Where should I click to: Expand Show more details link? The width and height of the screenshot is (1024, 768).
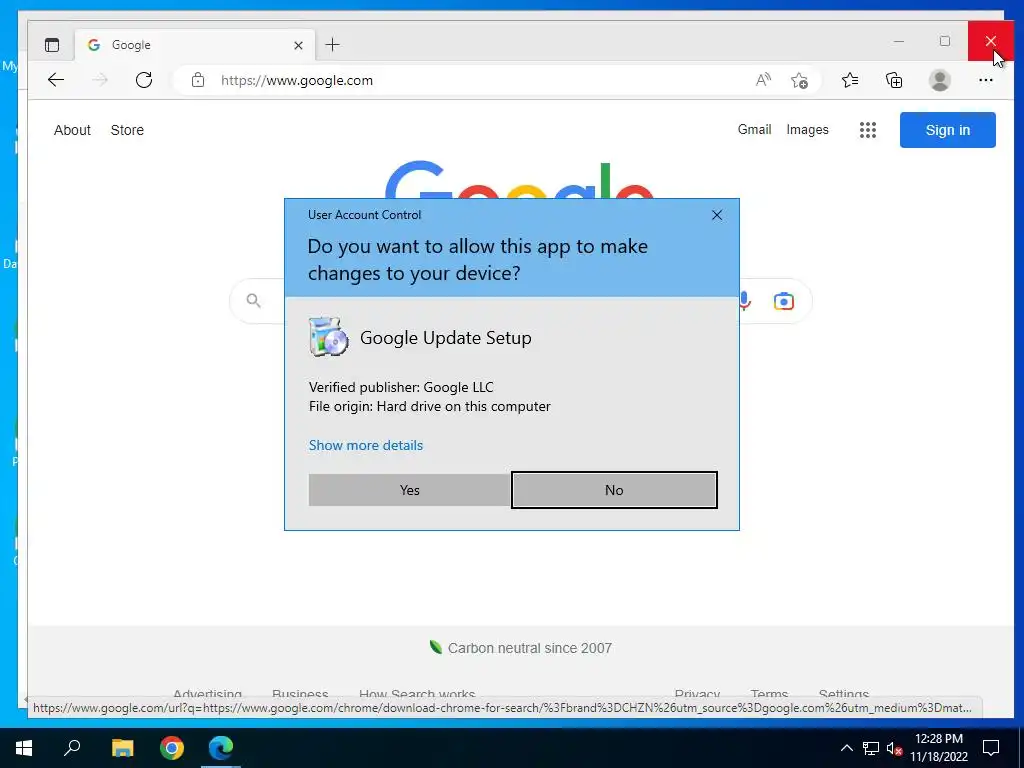point(366,445)
